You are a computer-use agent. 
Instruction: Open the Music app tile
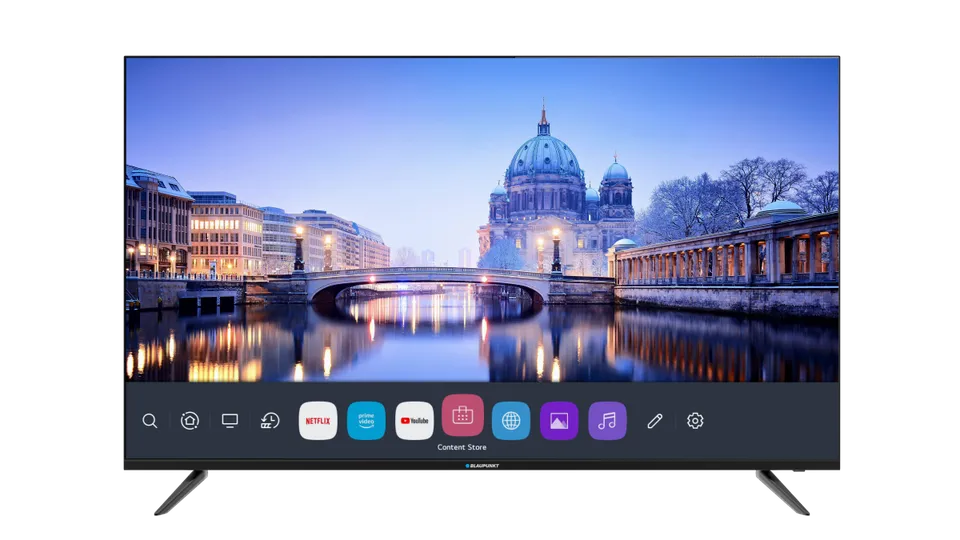[x=607, y=421]
